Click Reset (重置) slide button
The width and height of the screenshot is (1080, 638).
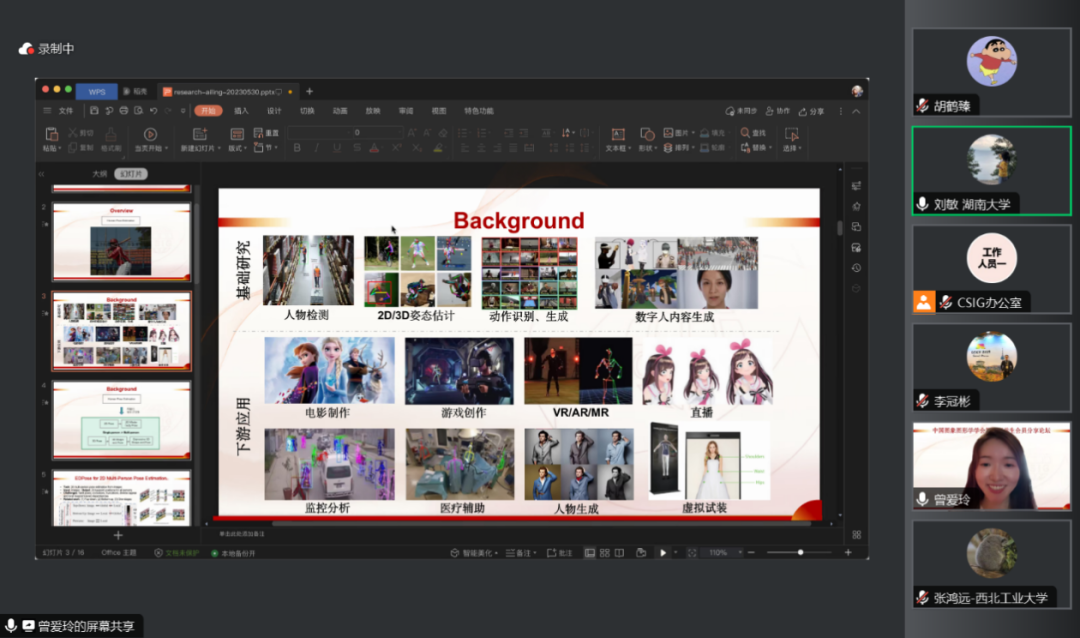pos(266,133)
